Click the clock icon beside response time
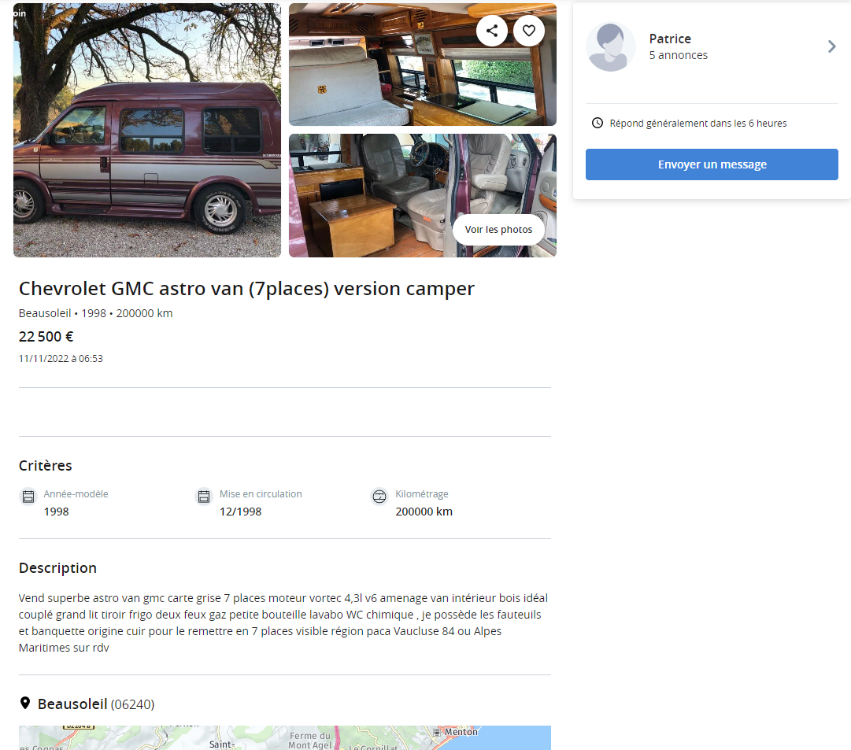851x750 pixels. (597, 123)
